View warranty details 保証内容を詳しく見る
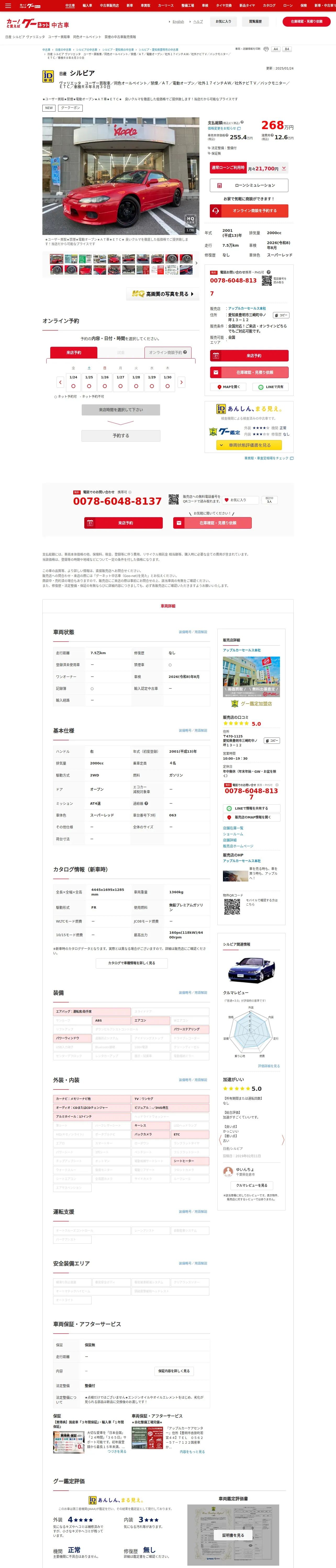 174,1371
